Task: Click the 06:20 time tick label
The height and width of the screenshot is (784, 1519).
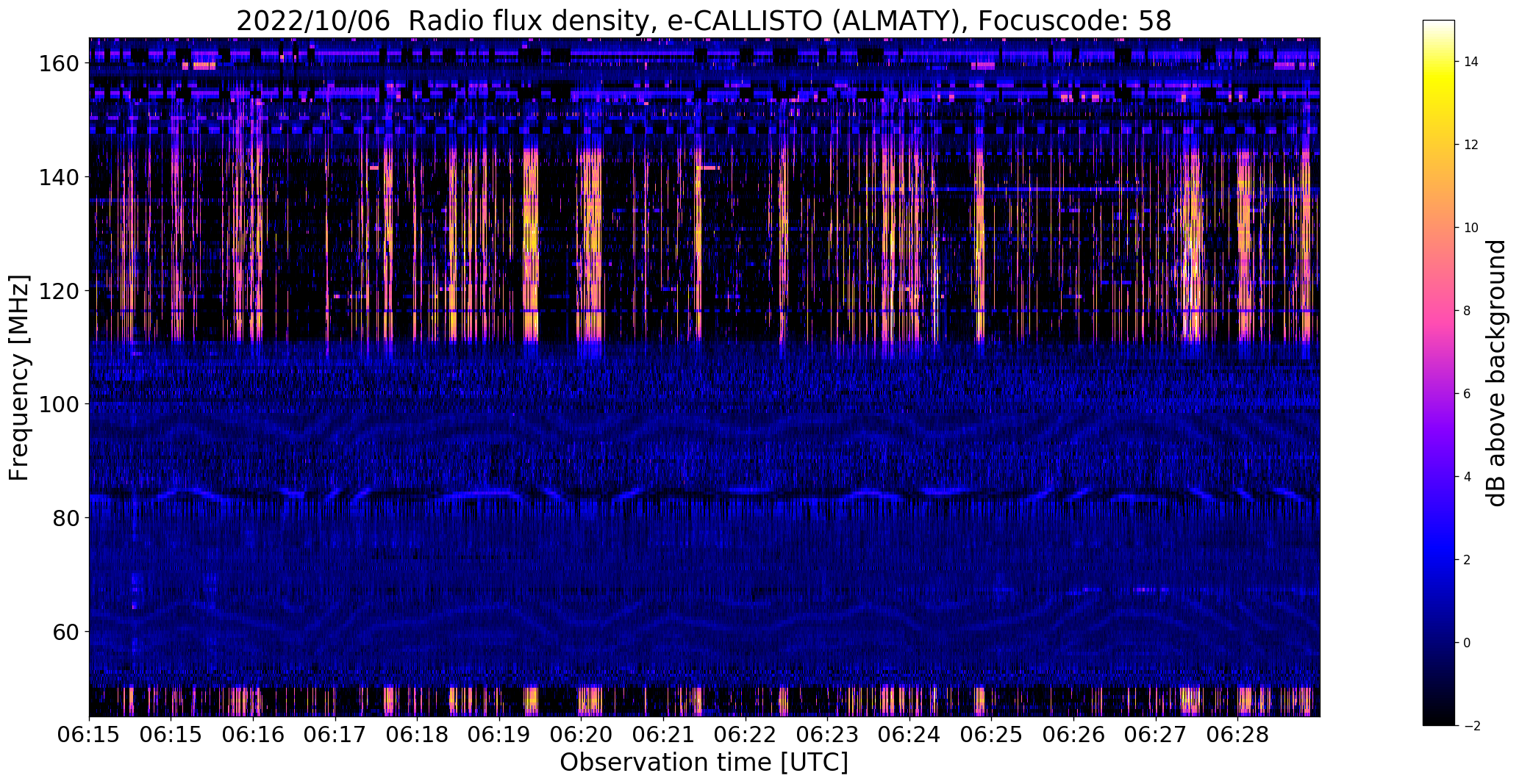Action: tap(581, 735)
